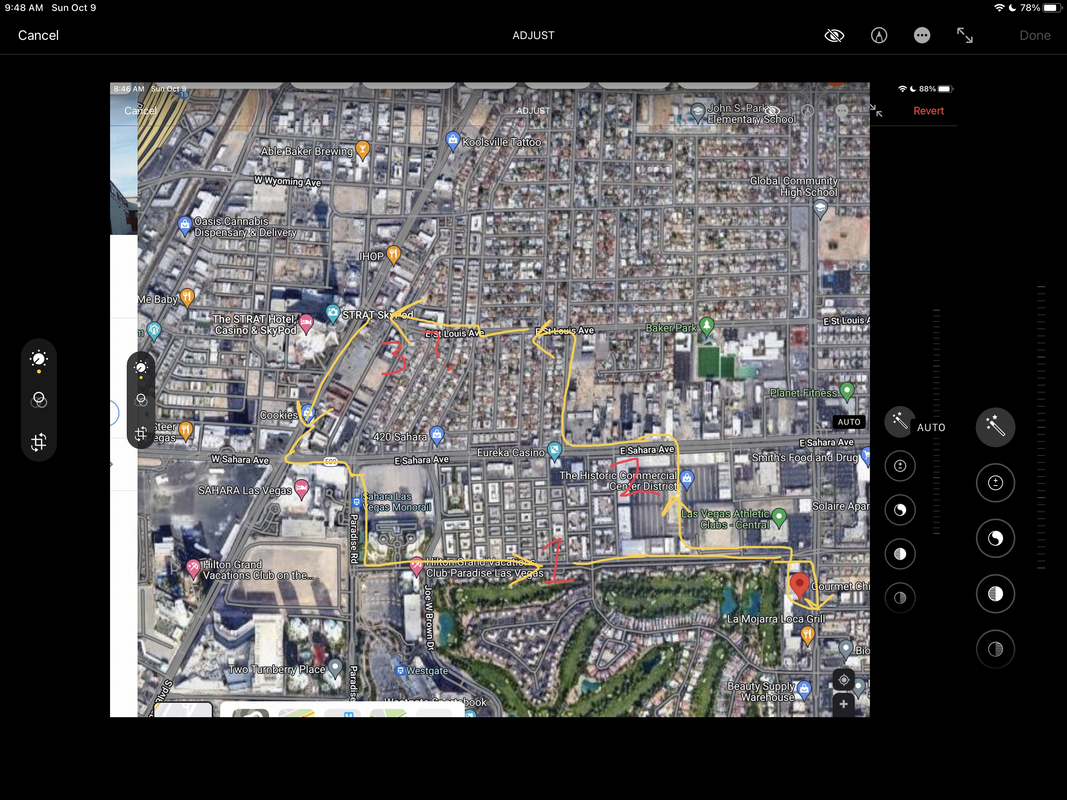Click the inner slider ticks in the photo
Image resolution: width=1067 pixels, height=800 pixels.
tap(937, 422)
